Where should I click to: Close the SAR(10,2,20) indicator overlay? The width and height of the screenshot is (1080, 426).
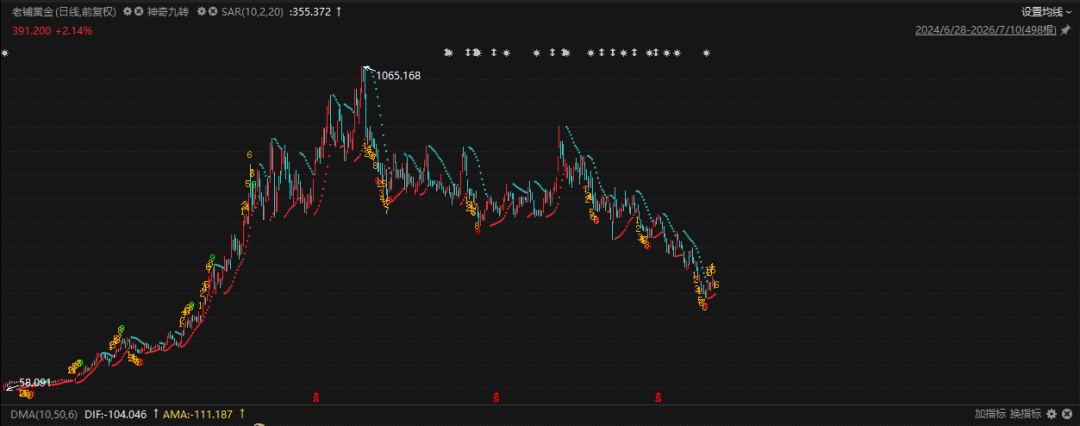[x=213, y=12]
